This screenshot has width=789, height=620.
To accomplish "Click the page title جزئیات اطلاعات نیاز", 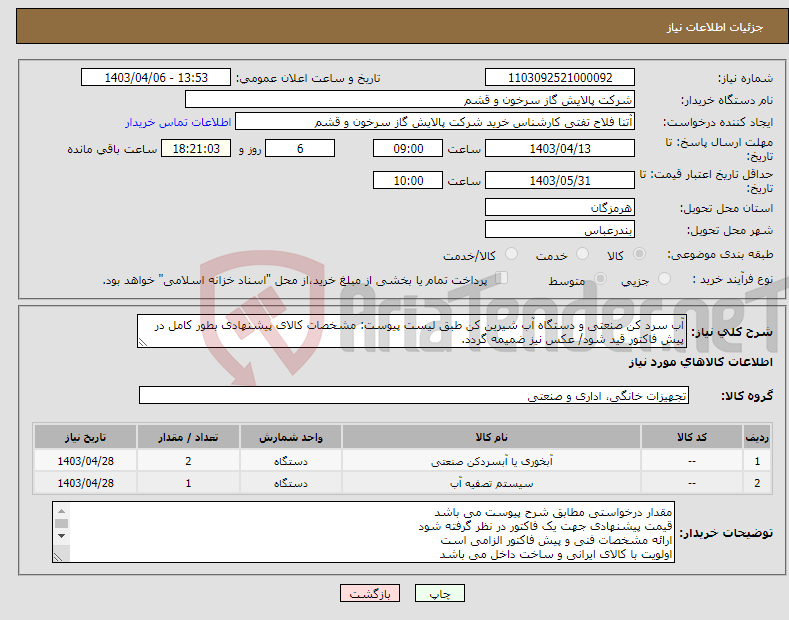I will pyautogui.click(x=715, y=27).
